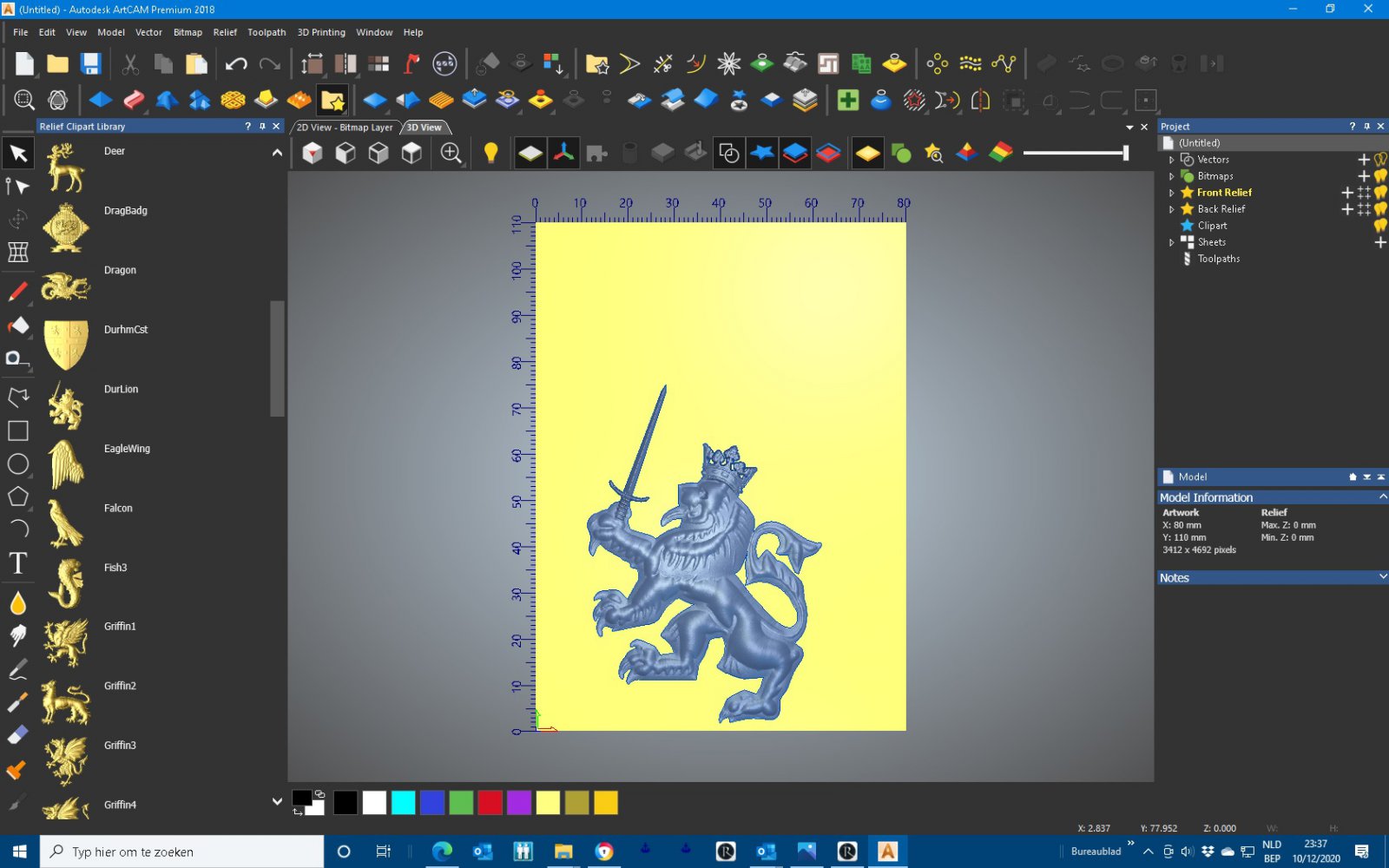This screenshot has height=868, width=1389.
Task: Click the XYZ axes origin icon
Action: pyautogui.click(x=563, y=154)
